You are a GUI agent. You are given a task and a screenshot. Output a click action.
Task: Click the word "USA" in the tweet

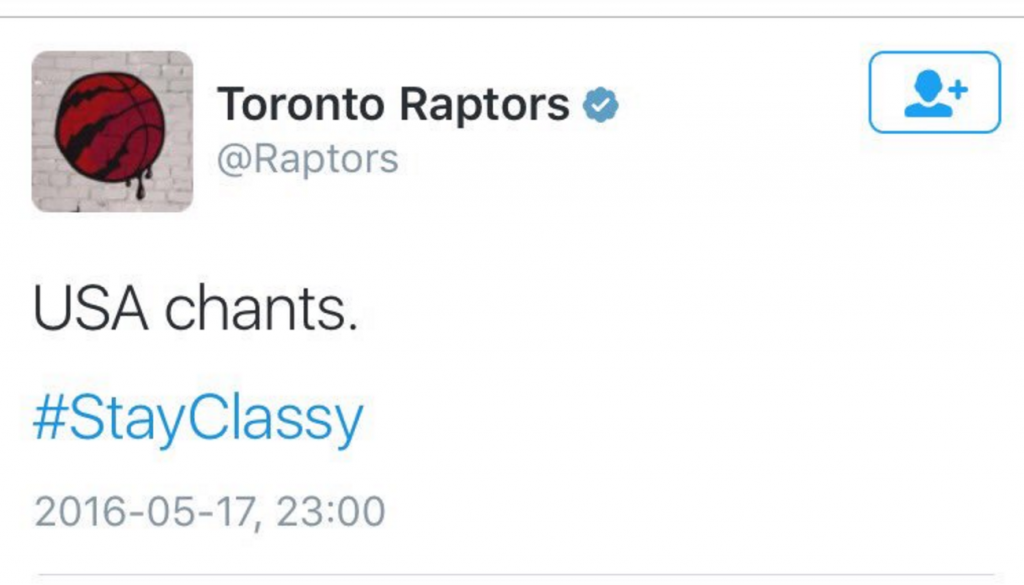92,313
